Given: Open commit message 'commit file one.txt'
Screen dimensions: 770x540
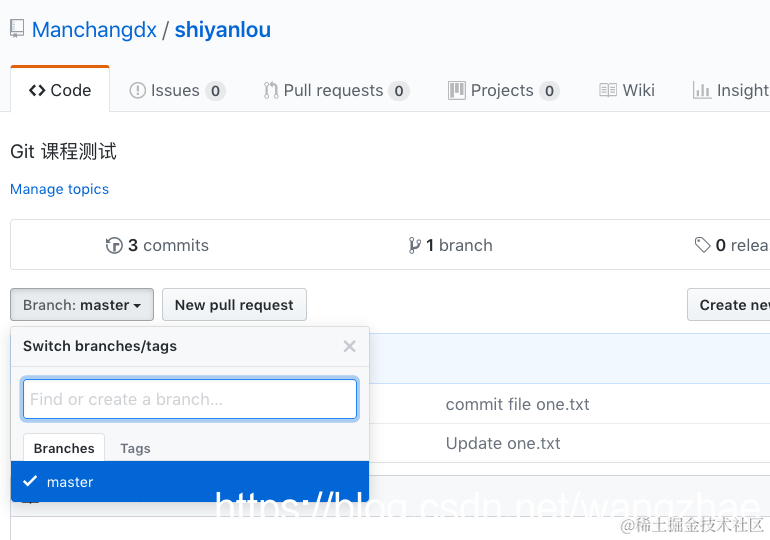Looking at the screenshot, I should 517,404.
